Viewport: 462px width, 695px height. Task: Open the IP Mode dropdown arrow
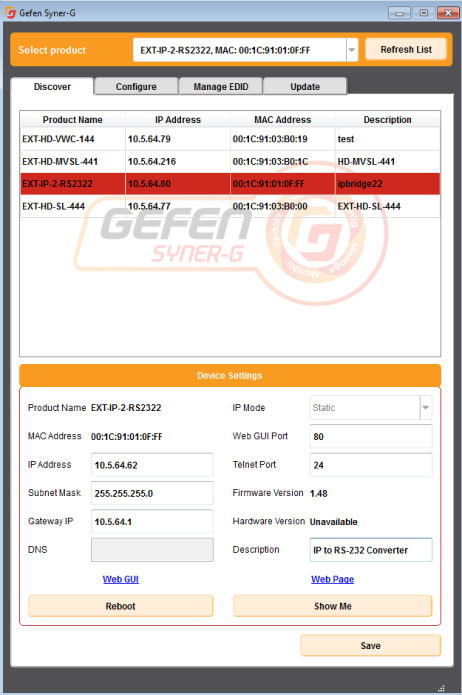tap(426, 407)
